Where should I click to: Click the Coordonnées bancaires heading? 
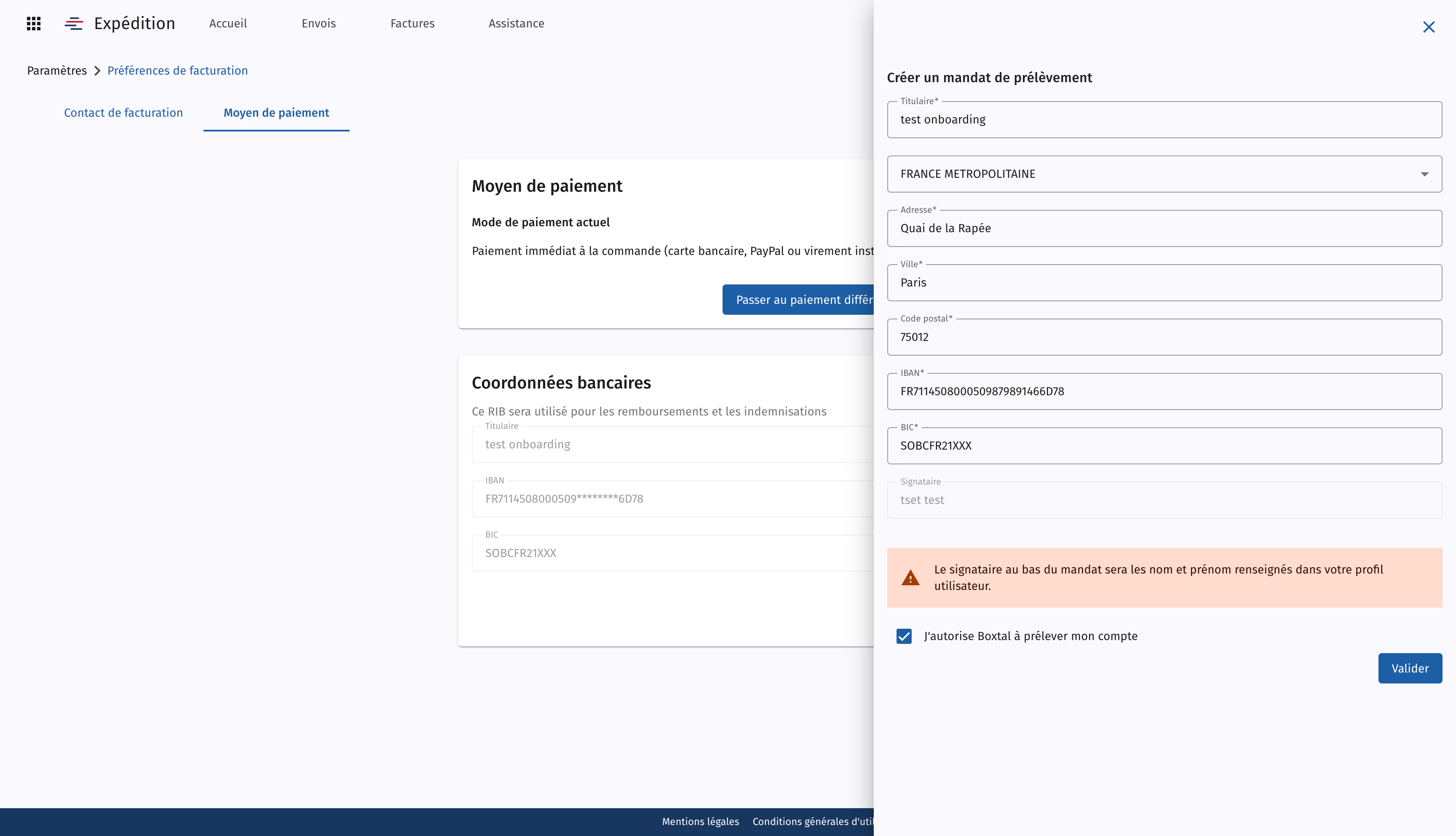pos(561,383)
